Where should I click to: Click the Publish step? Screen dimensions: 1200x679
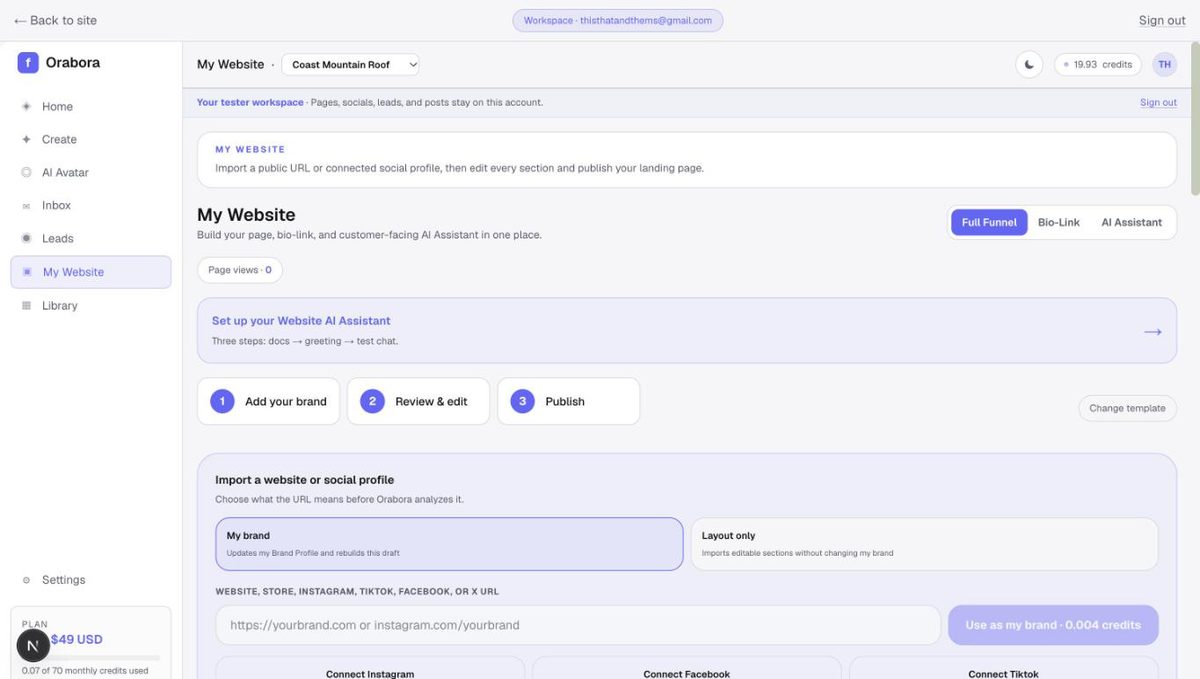568,401
